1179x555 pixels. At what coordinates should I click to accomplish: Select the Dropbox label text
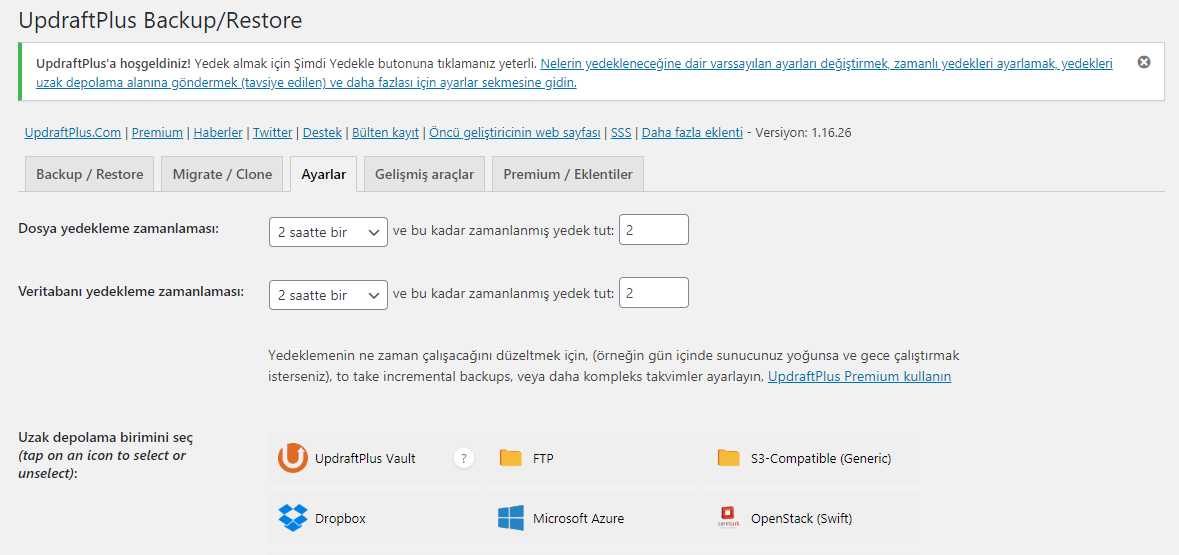click(341, 518)
